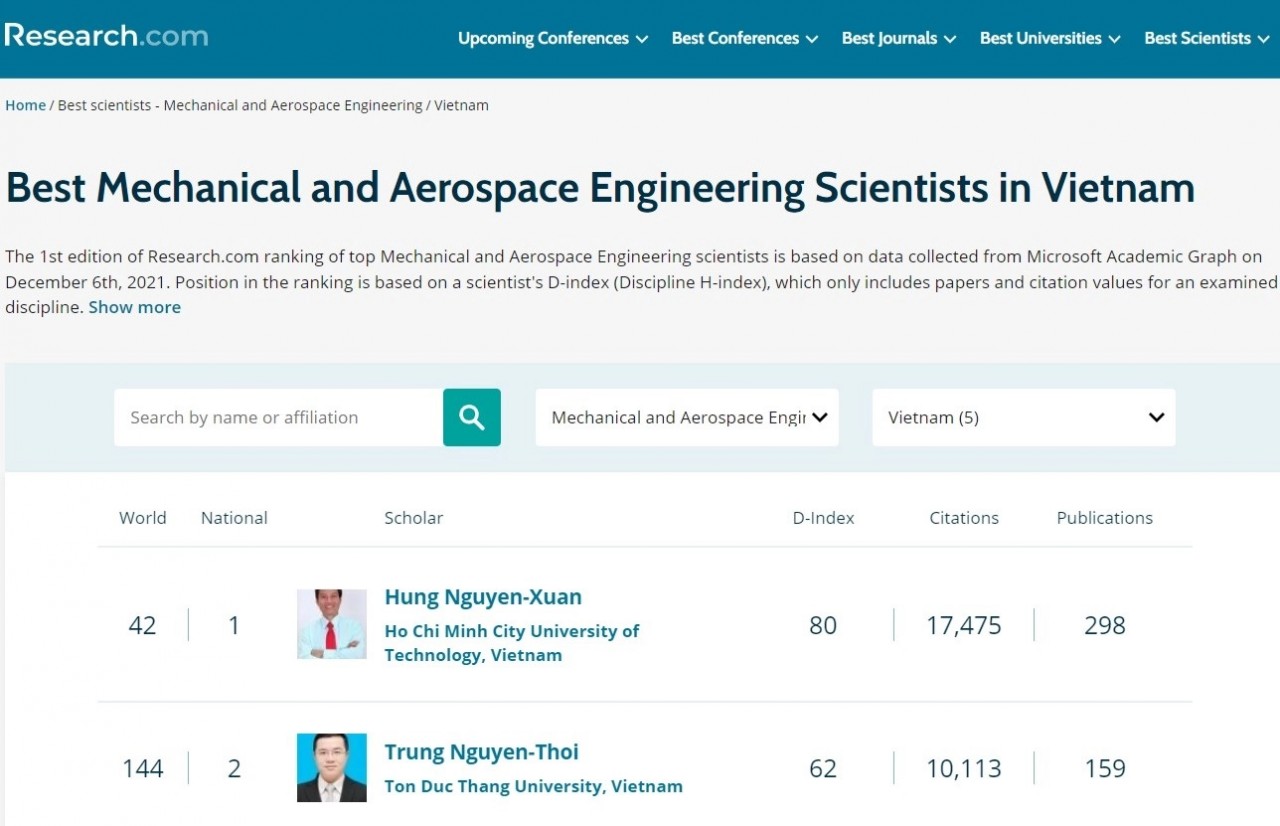The width and height of the screenshot is (1280, 826).
Task: Open Hung Nguyen-Xuan's profile photo
Action: coord(332,624)
